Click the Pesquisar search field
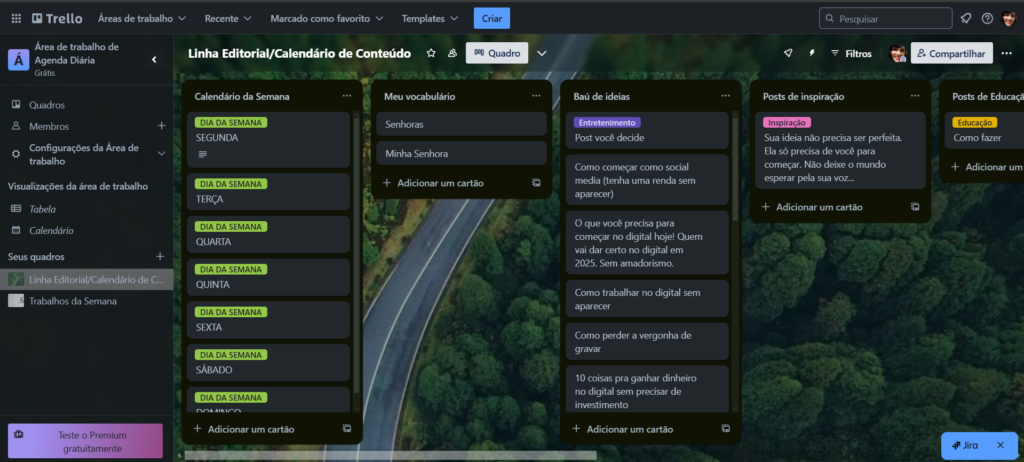 [886, 18]
